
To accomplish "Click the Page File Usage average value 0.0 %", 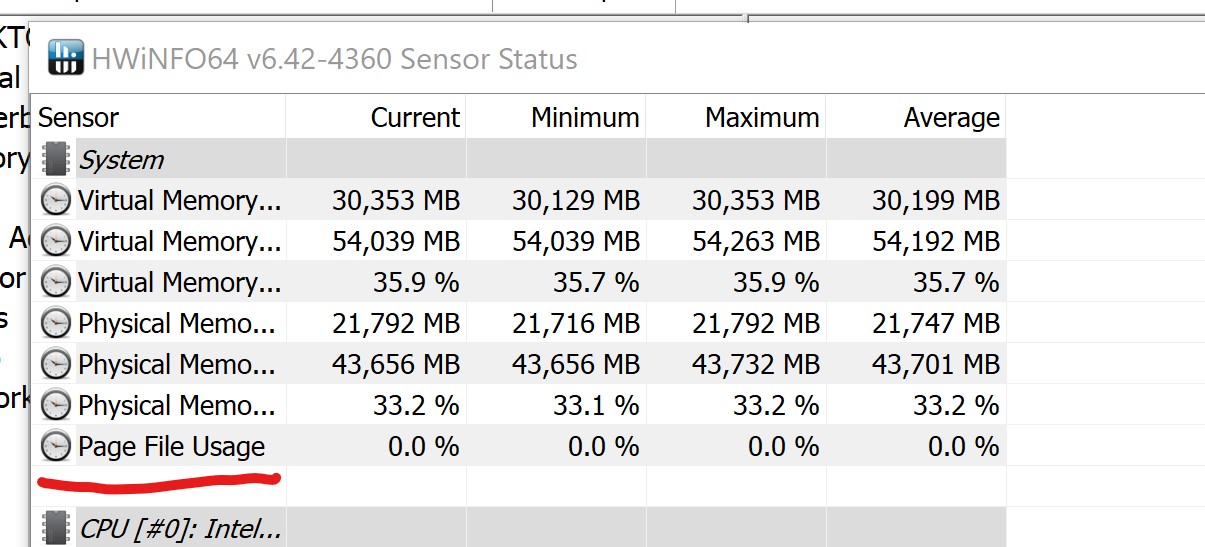I will (963, 446).
